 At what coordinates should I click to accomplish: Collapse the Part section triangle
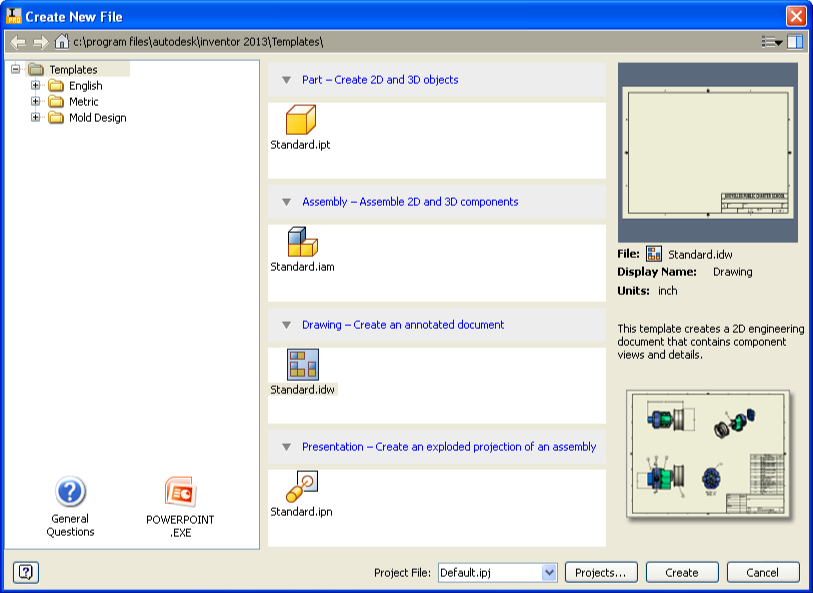point(286,80)
